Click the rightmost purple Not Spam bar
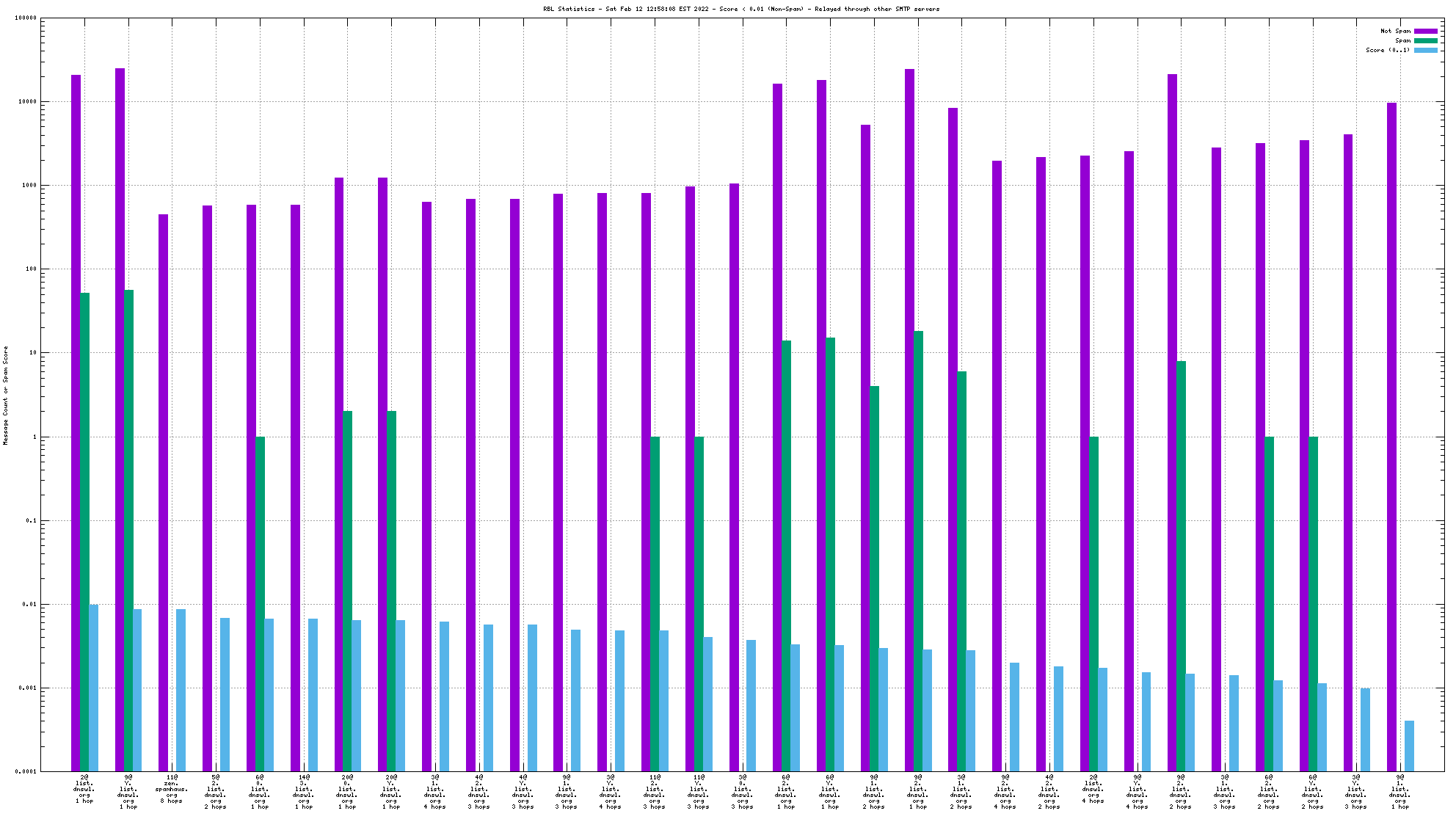 [x=1391, y=437]
